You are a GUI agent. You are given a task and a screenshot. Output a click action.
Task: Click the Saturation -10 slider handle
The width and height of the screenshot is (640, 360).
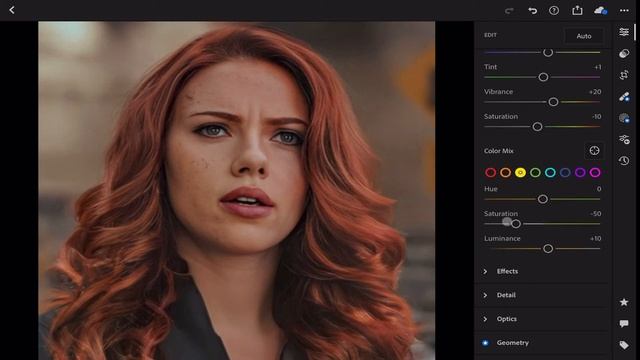(x=538, y=127)
